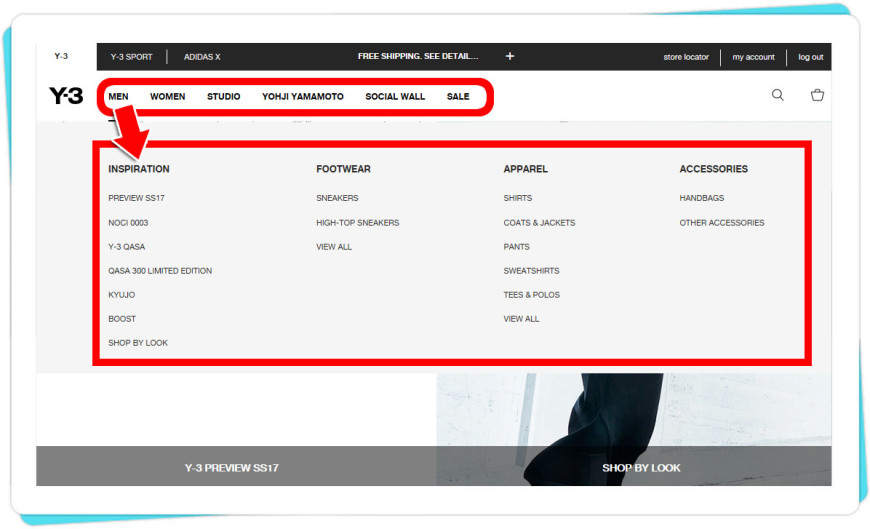
Task: Browse SNEAKERS
Action: 337,198
